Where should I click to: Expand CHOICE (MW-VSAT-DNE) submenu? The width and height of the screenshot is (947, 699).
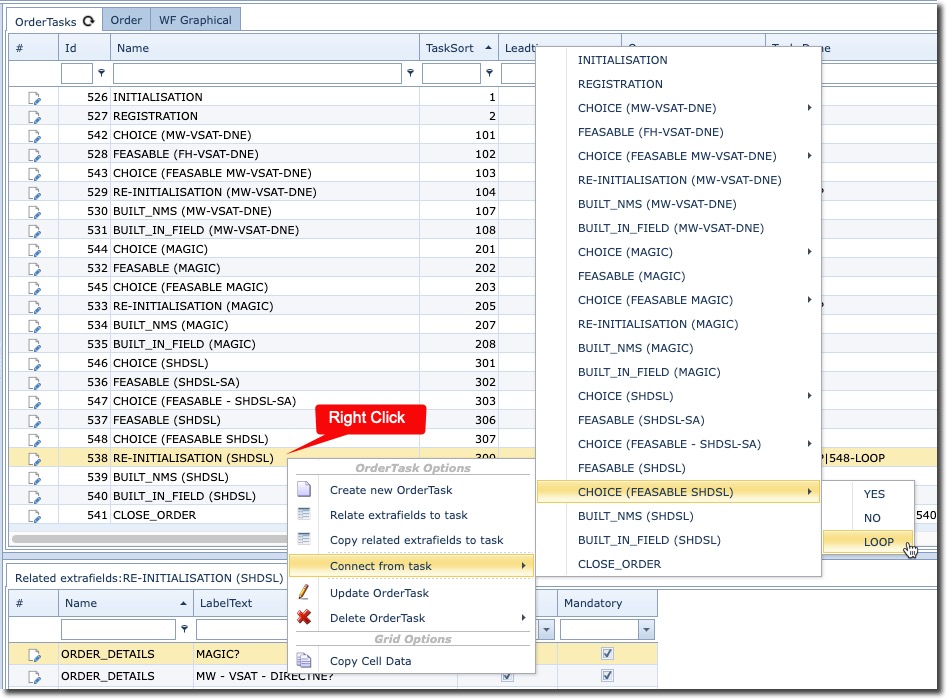click(809, 108)
